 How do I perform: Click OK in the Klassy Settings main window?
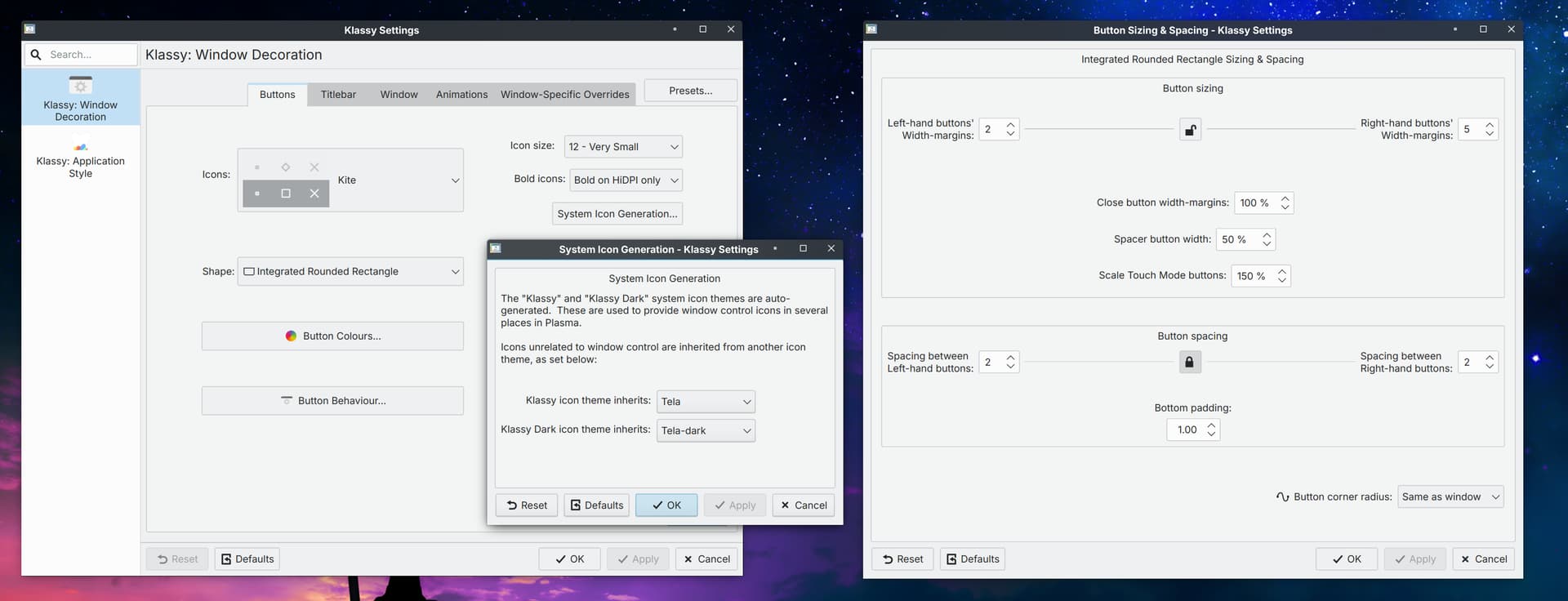569,559
